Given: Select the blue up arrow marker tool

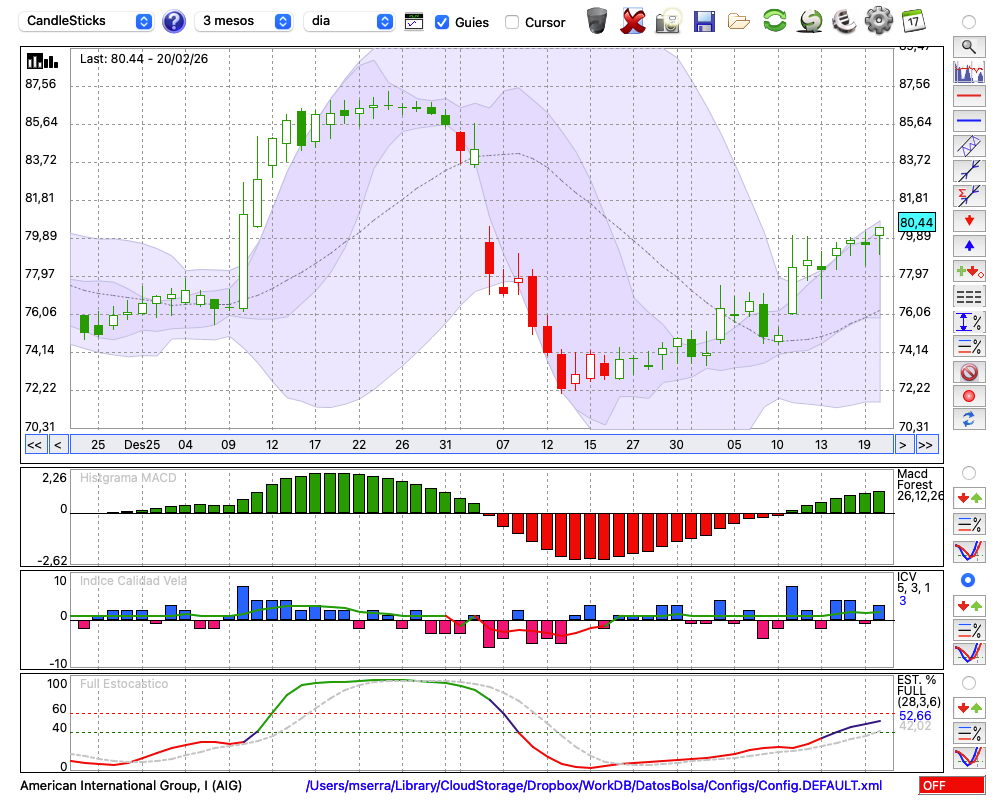Looking at the screenshot, I should pyautogui.click(x=968, y=245).
